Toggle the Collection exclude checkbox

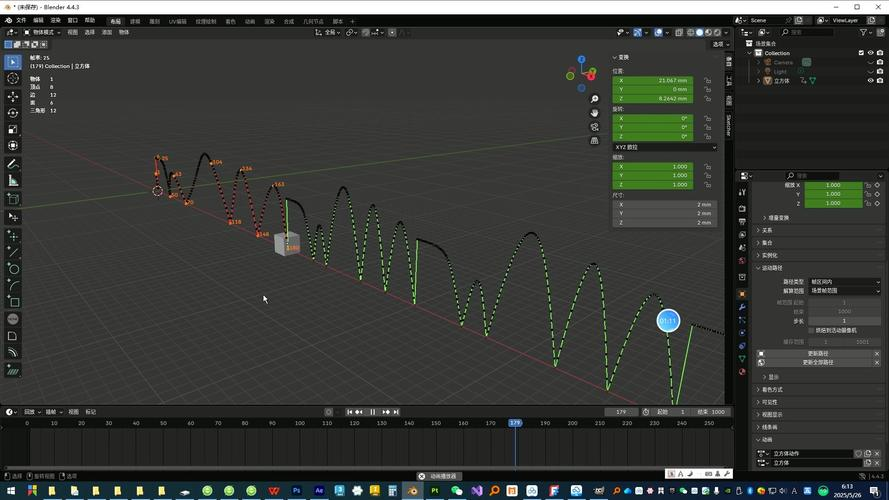861,53
